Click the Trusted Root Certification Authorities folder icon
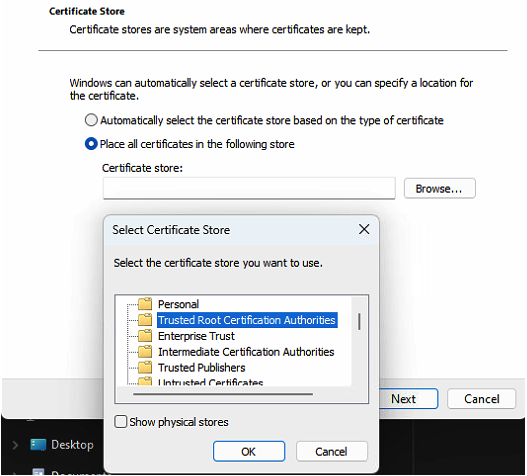The image size is (527, 476). (145, 319)
